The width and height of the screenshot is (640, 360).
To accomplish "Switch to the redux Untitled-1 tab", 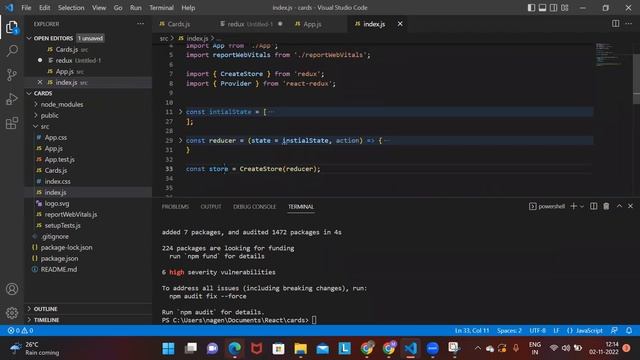I will pos(251,24).
